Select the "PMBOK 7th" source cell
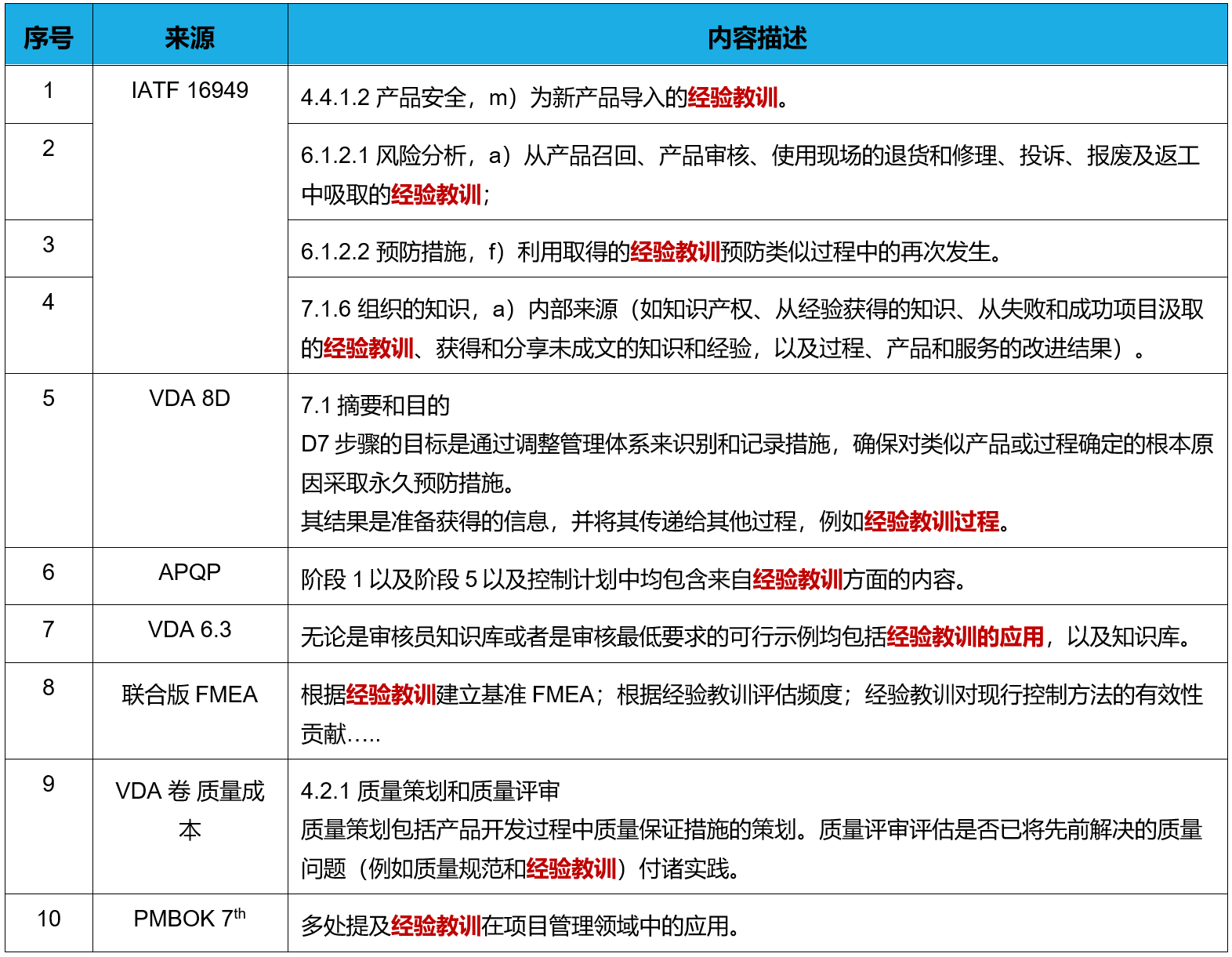The width and height of the screenshot is (1232, 957). click(x=190, y=918)
